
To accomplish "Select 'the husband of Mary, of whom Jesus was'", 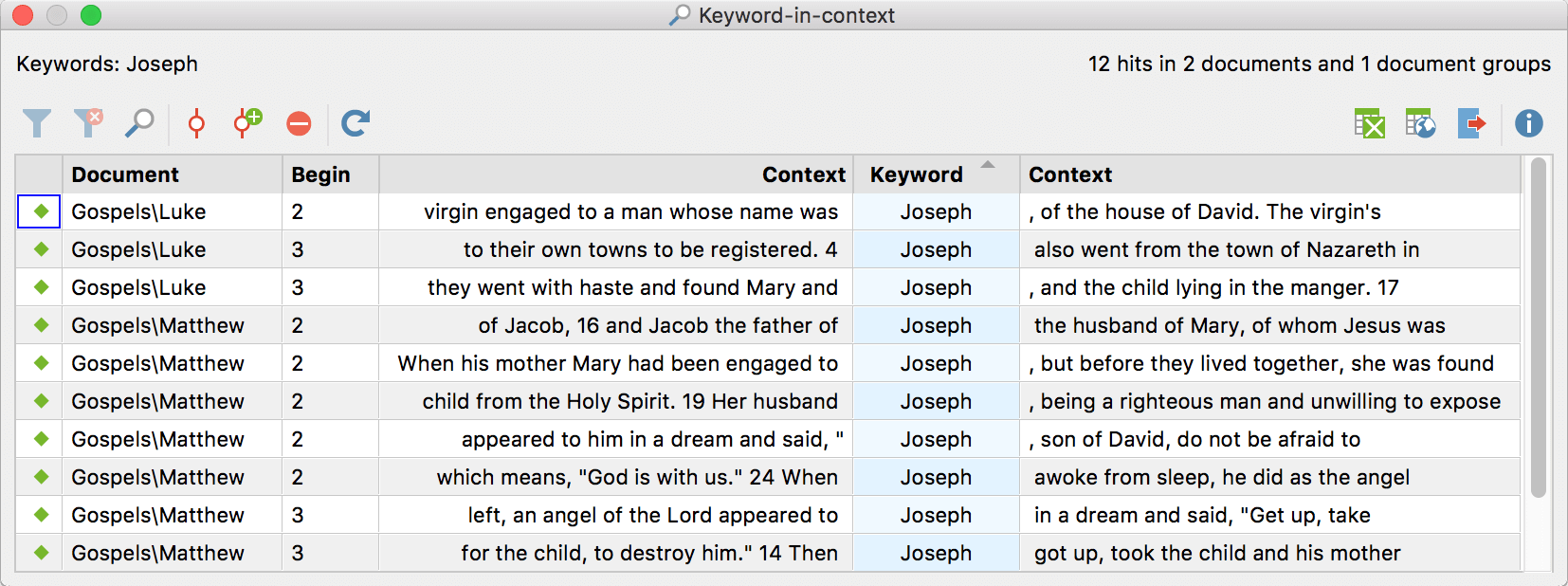I will point(1240,325).
